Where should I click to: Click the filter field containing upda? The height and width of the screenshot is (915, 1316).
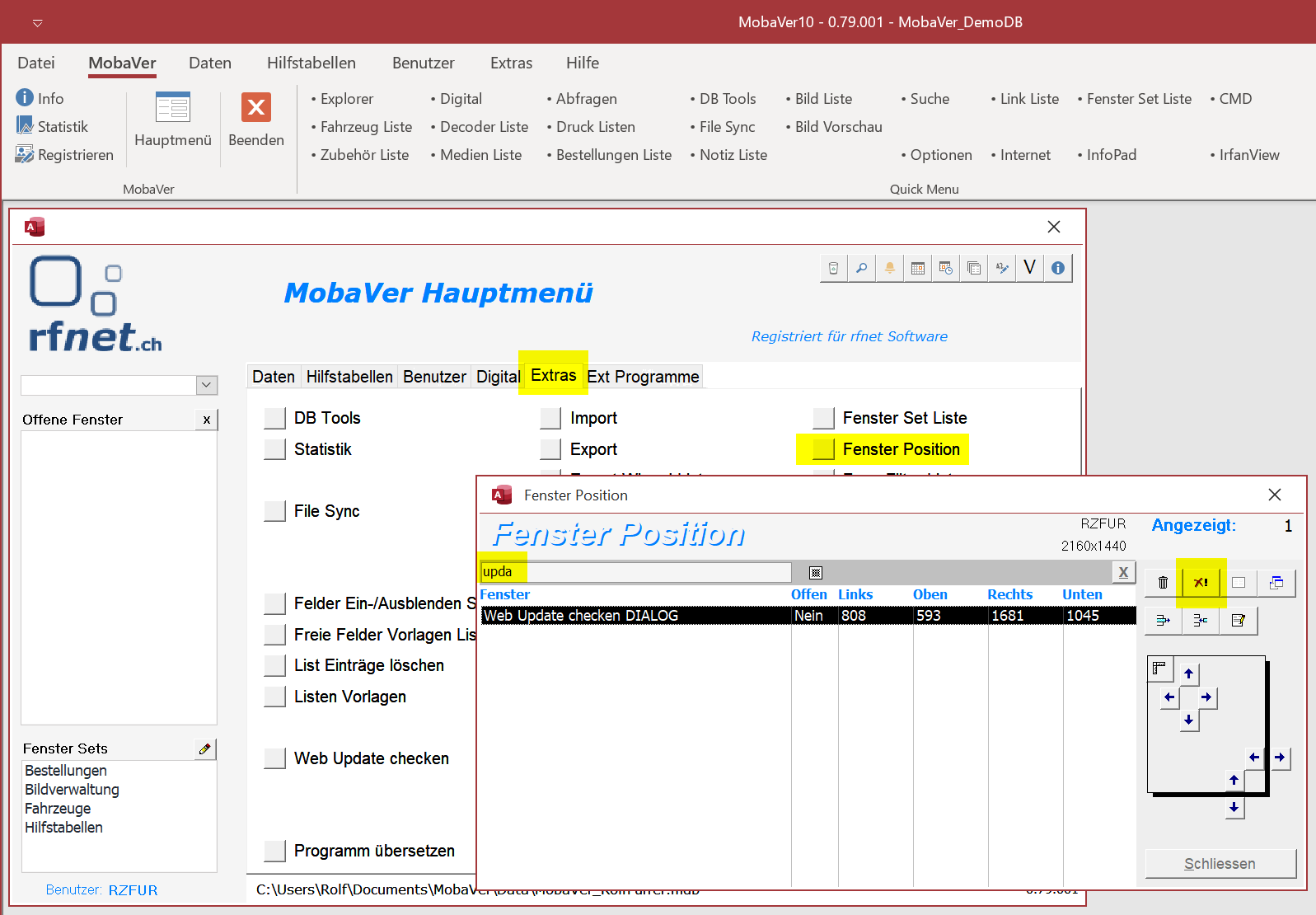[635, 572]
